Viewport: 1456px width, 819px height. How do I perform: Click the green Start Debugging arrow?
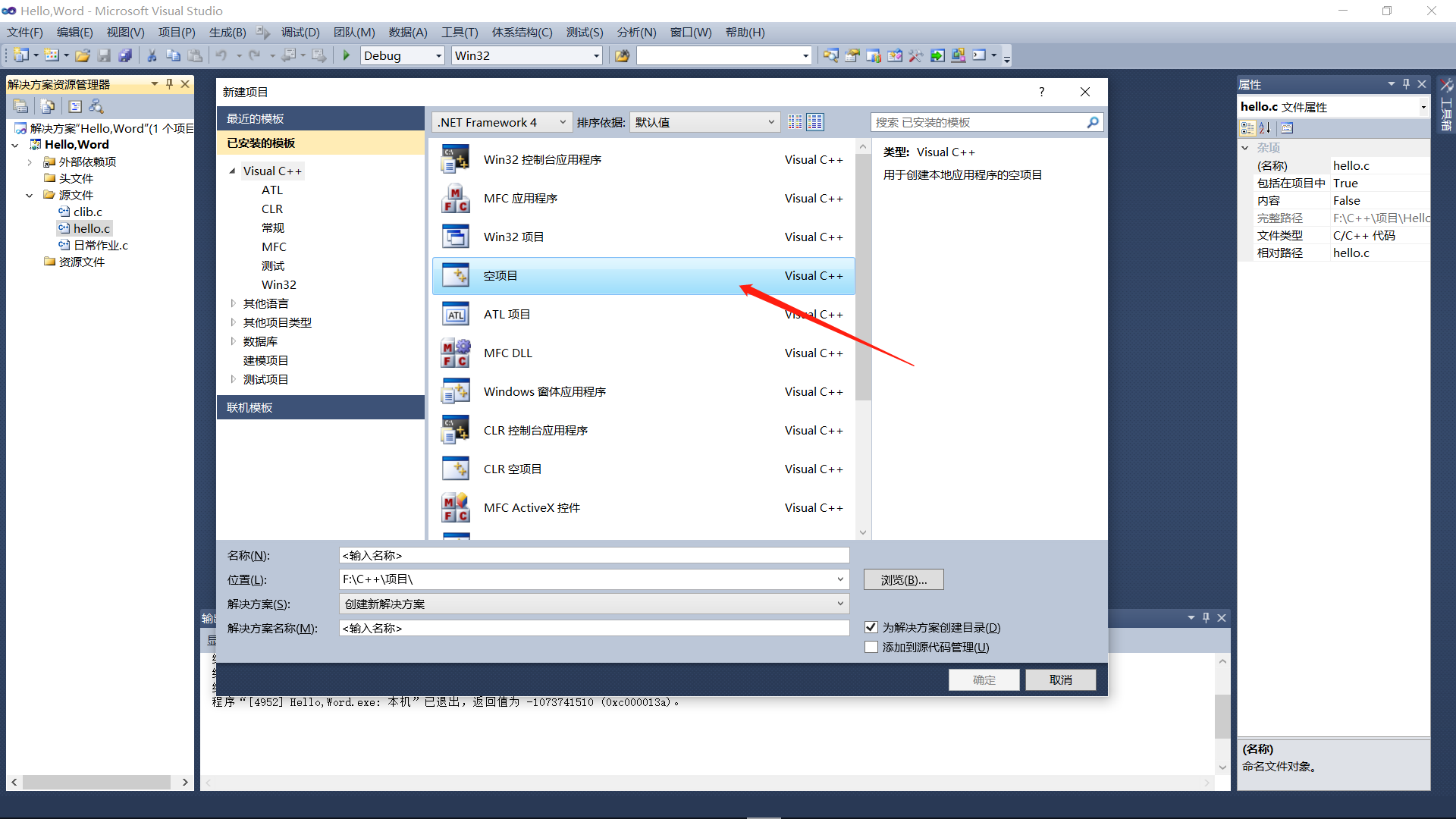(x=347, y=55)
